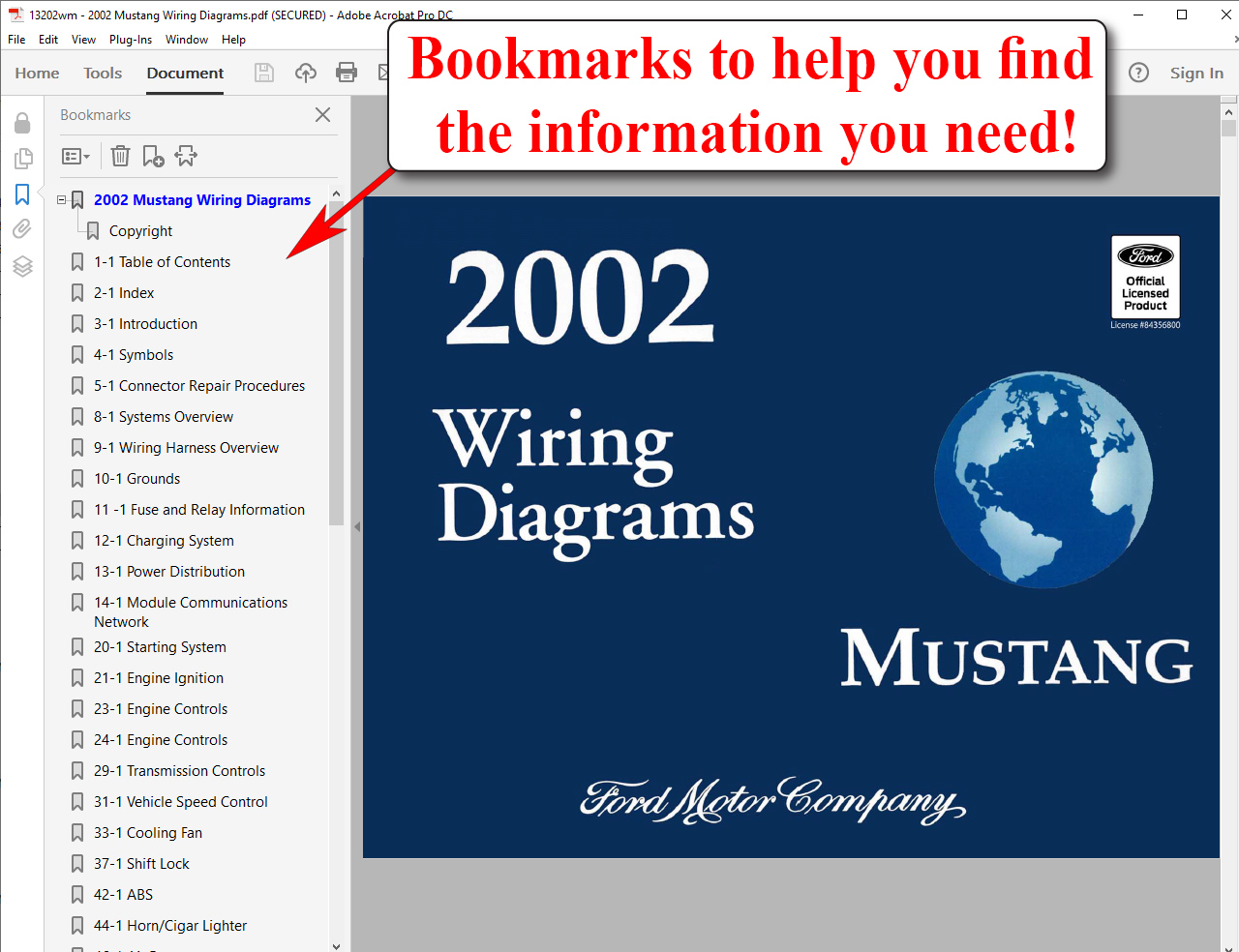
Task: Click the document view scrollbar thumb
Action: point(1228,128)
